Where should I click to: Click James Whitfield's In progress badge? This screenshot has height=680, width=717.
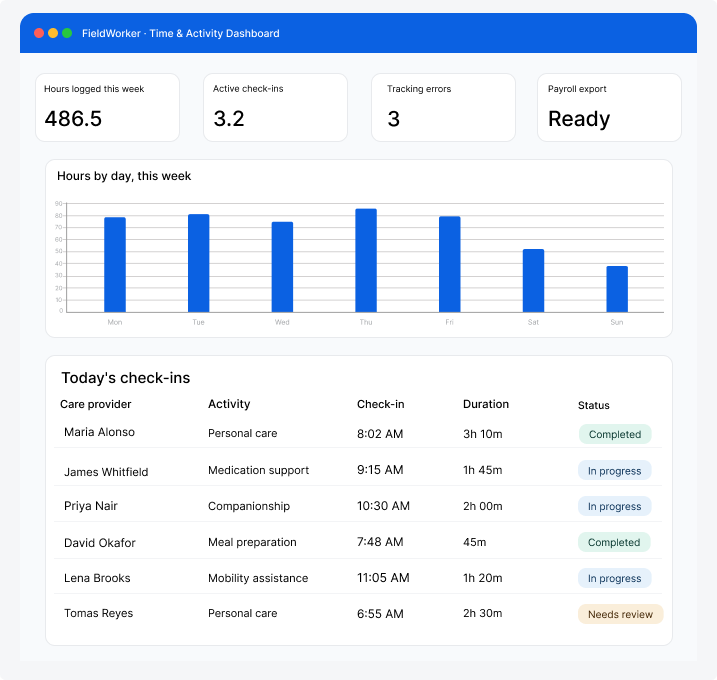(615, 471)
